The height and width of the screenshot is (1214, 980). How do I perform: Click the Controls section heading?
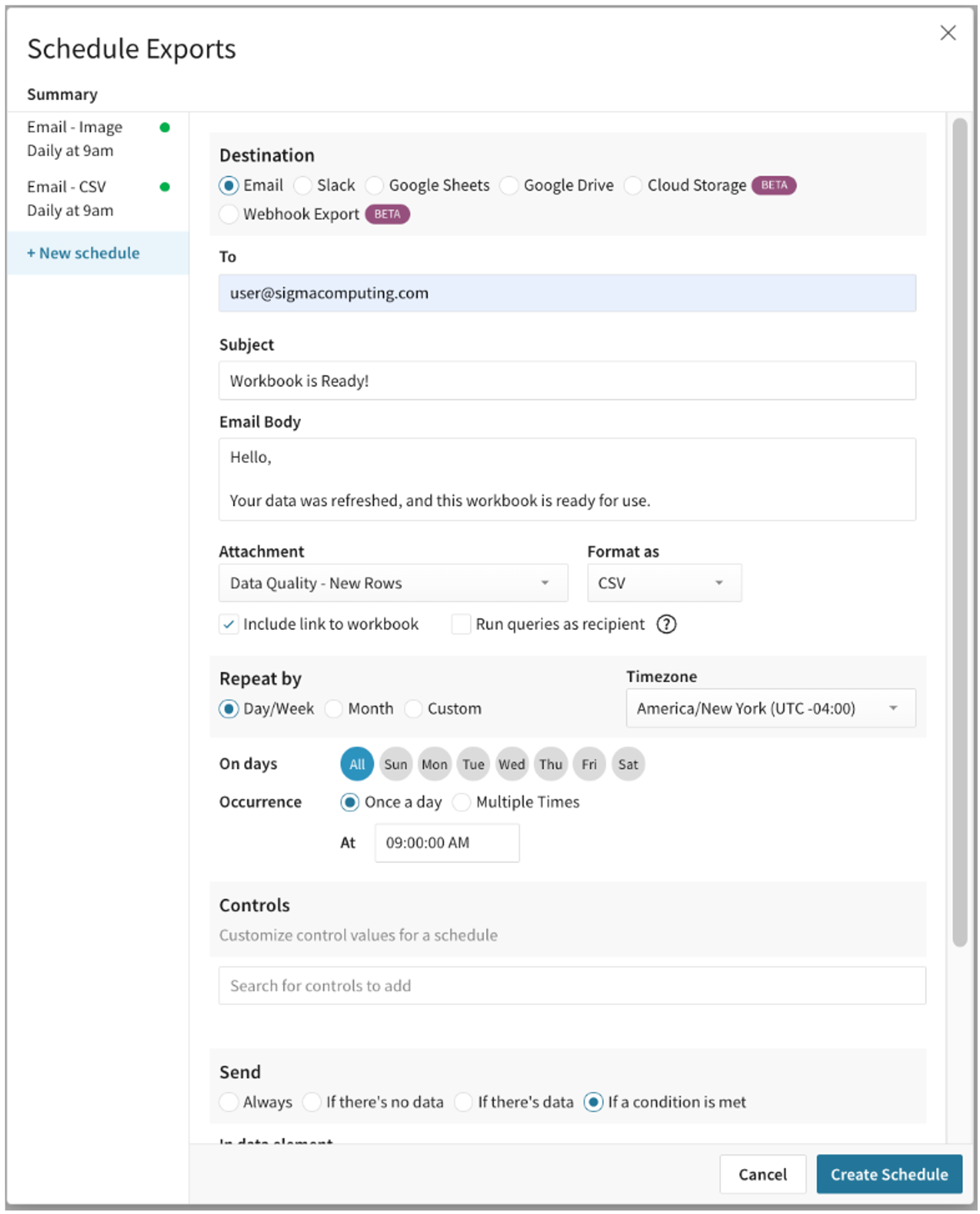click(x=255, y=905)
